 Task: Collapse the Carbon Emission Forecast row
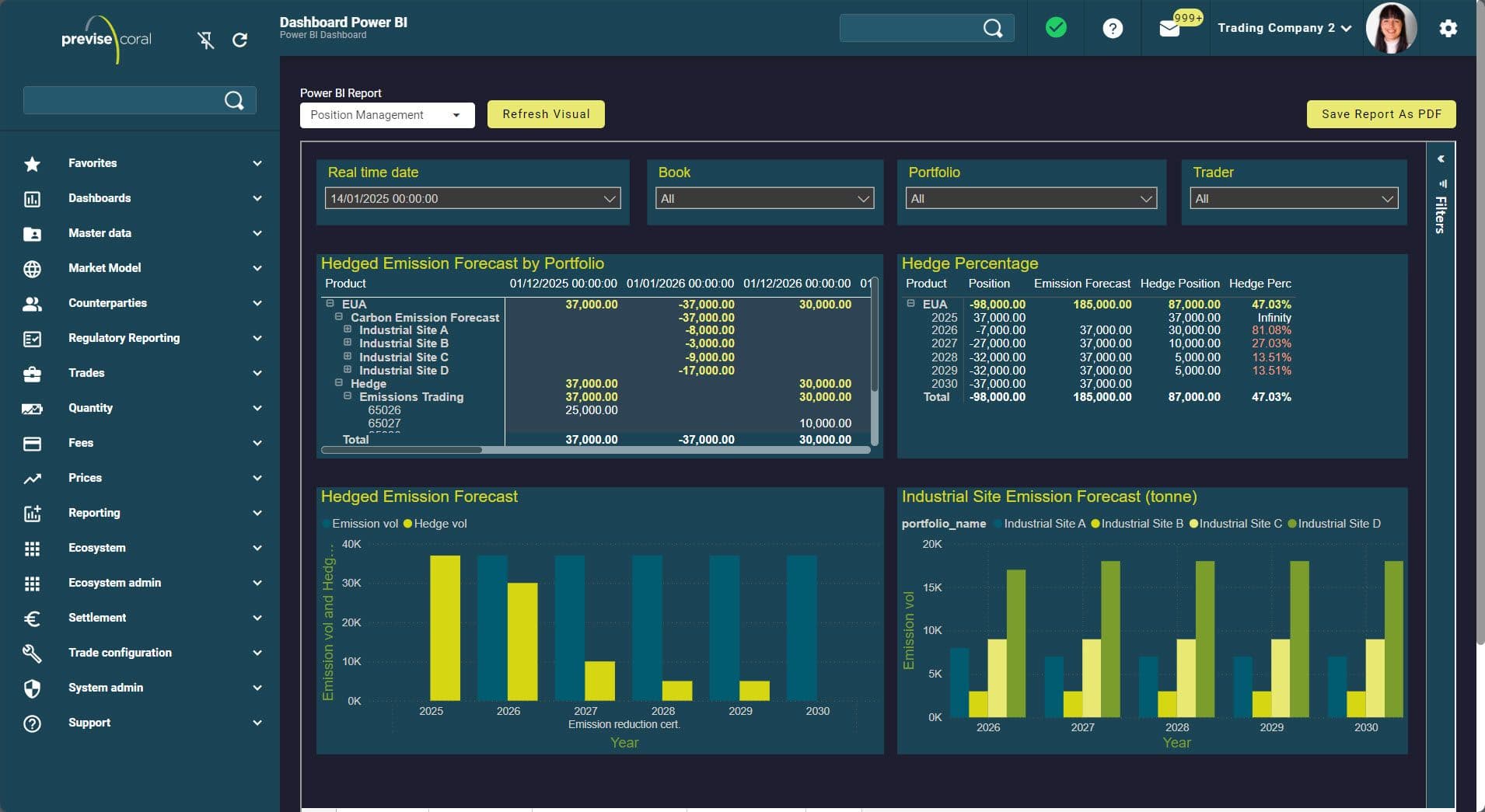[x=339, y=317]
